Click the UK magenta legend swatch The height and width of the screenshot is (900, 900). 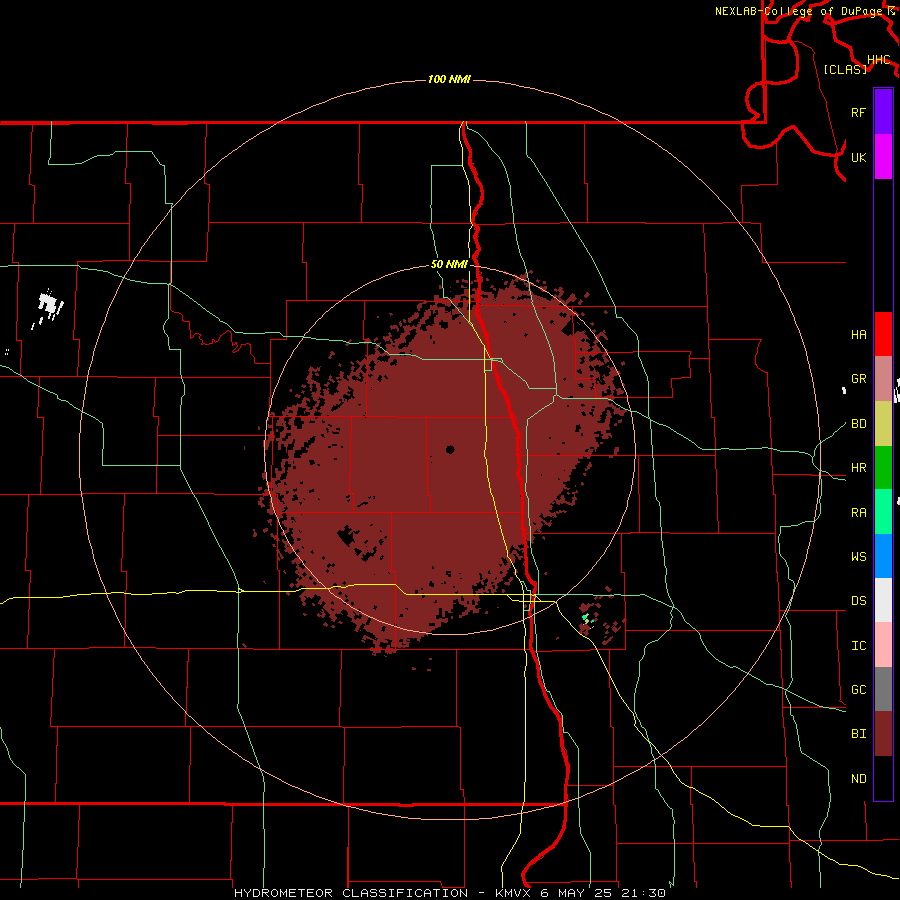883,157
